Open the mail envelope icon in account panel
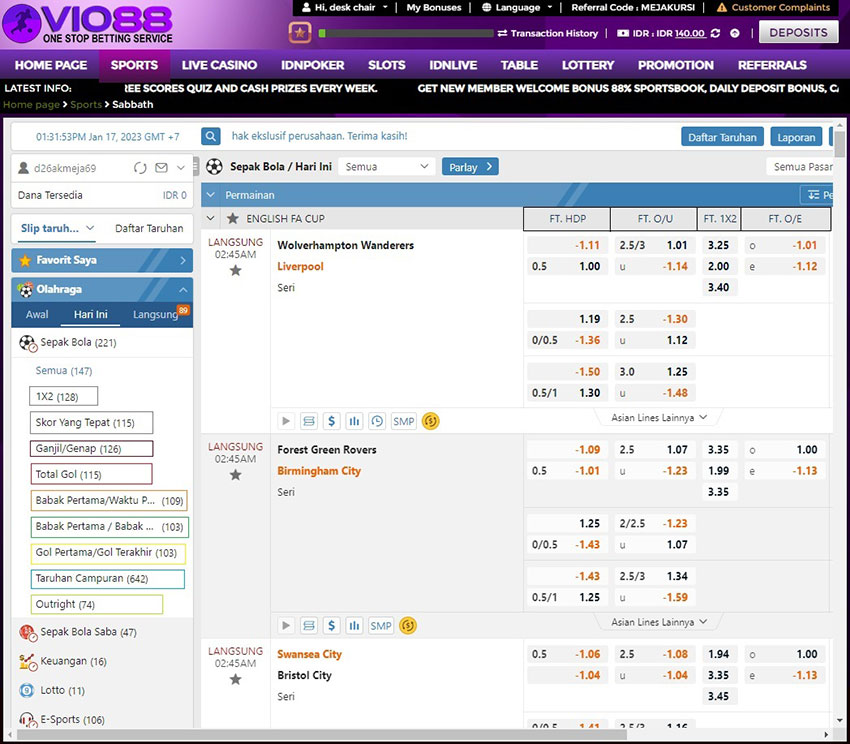Viewport: 850px width, 744px height. [x=161, y=168]
